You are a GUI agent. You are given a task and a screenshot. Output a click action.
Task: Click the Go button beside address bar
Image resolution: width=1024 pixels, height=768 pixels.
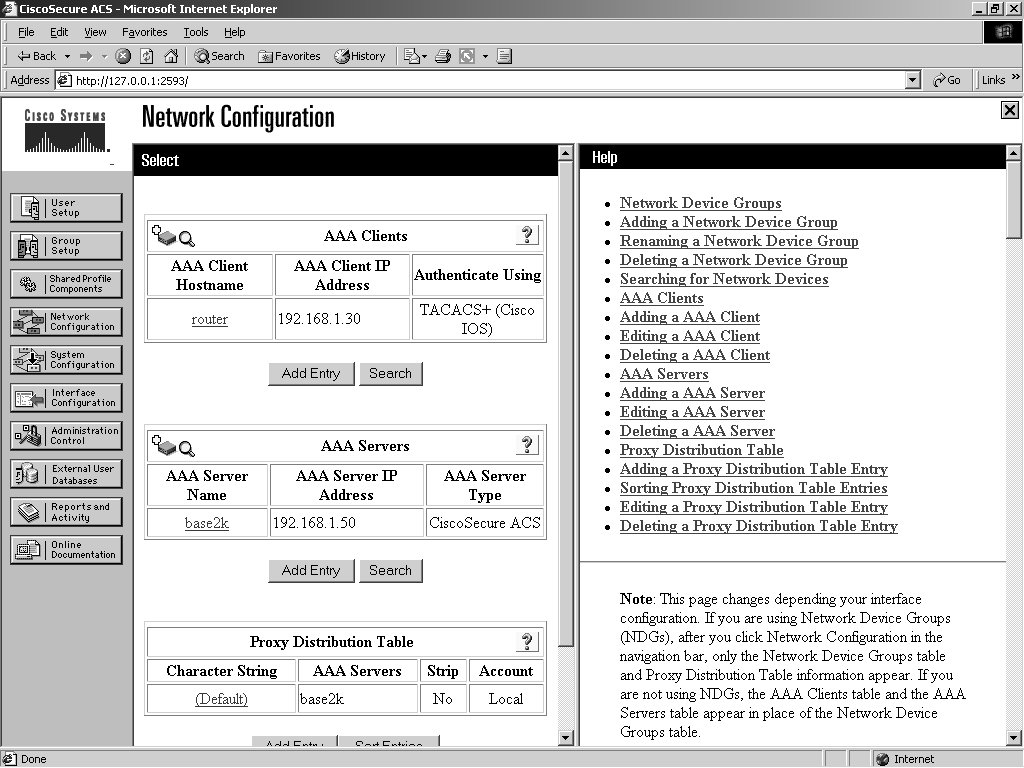tap(948, 80)
